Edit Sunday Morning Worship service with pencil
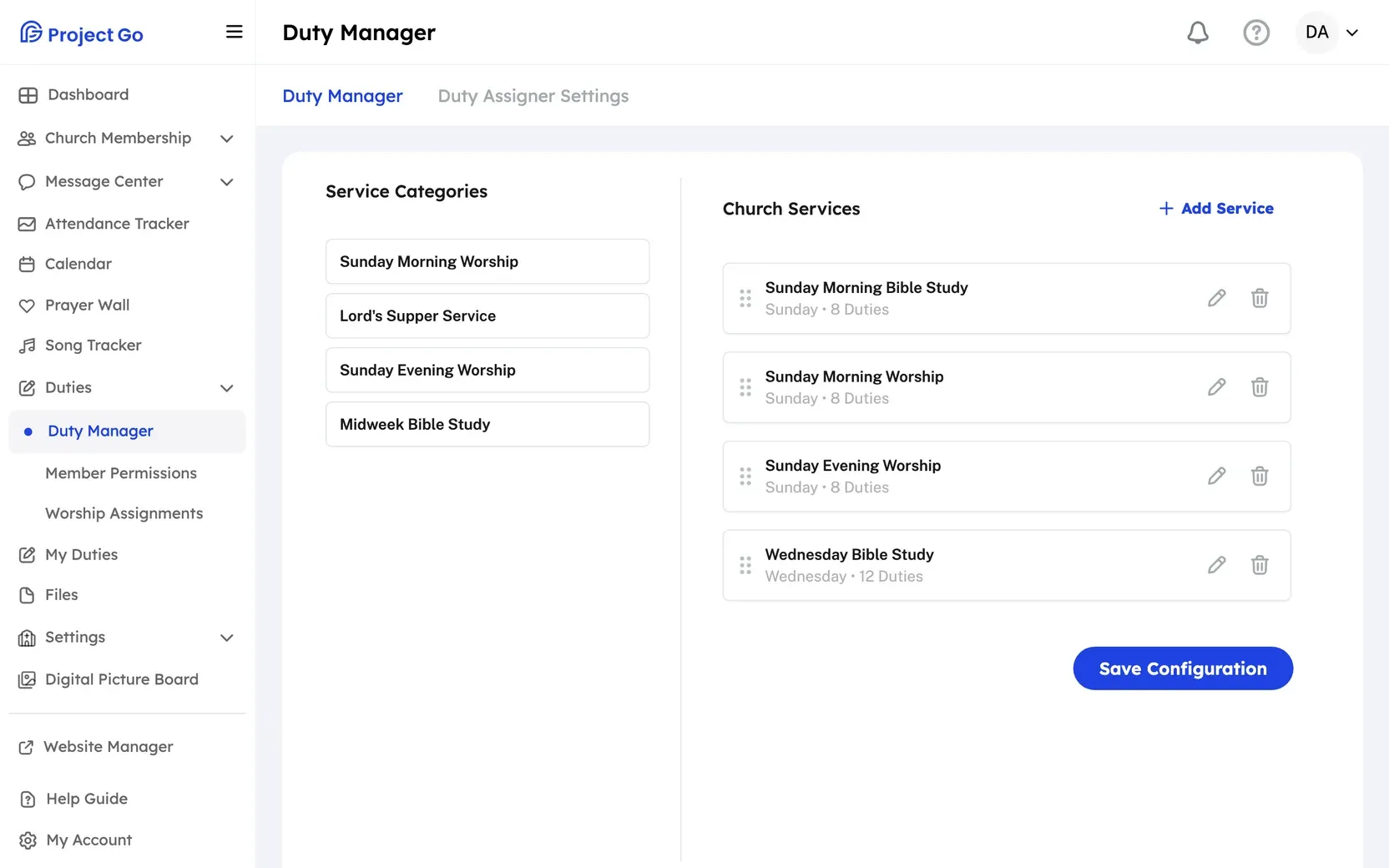This screenshot has width=1389, height=868. (1217, 387)
